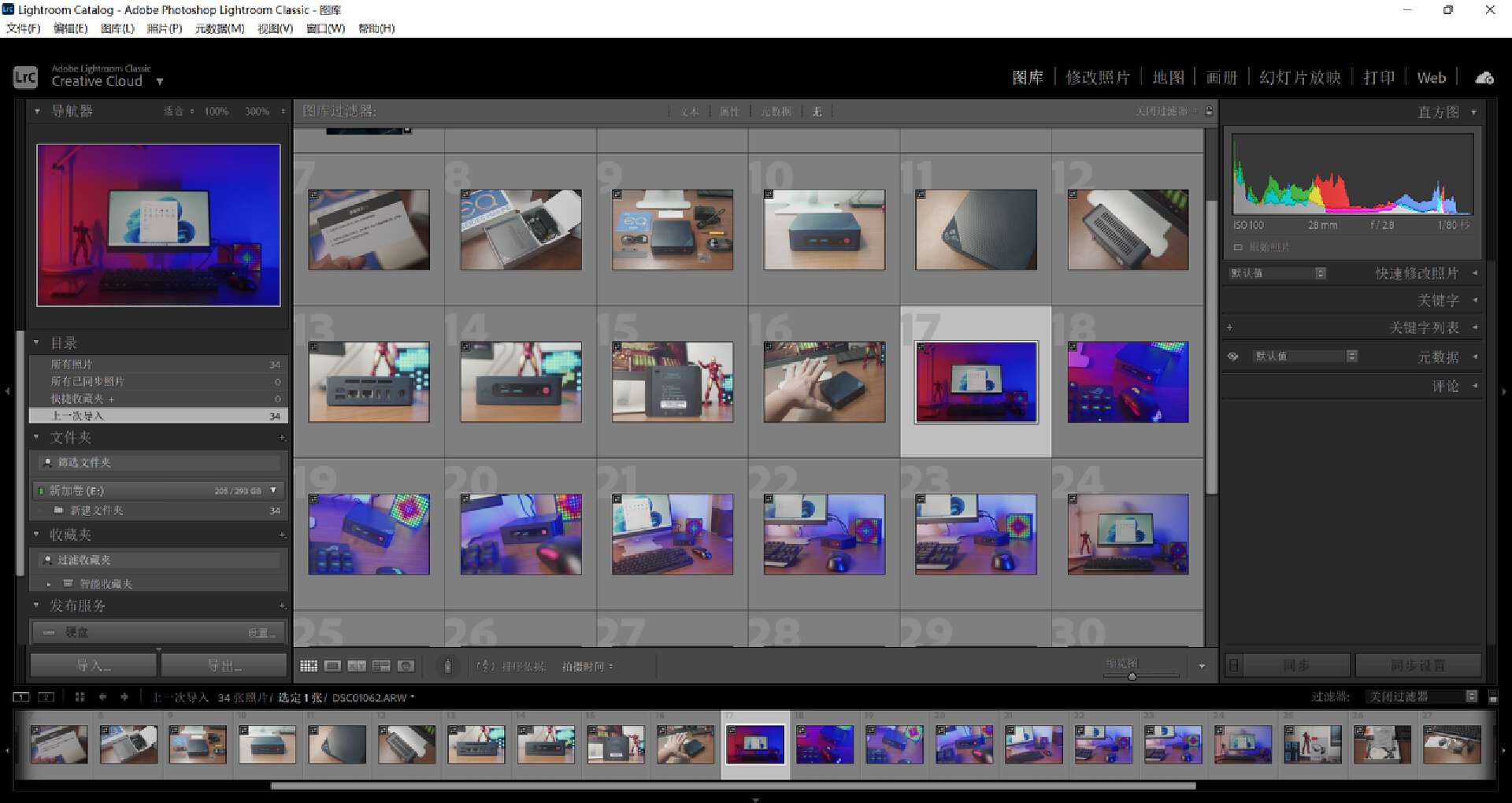Click the add keyword plus icon
This screenshot has width=1512, height=803.
pyautogui.click(x=1229, y=327)
